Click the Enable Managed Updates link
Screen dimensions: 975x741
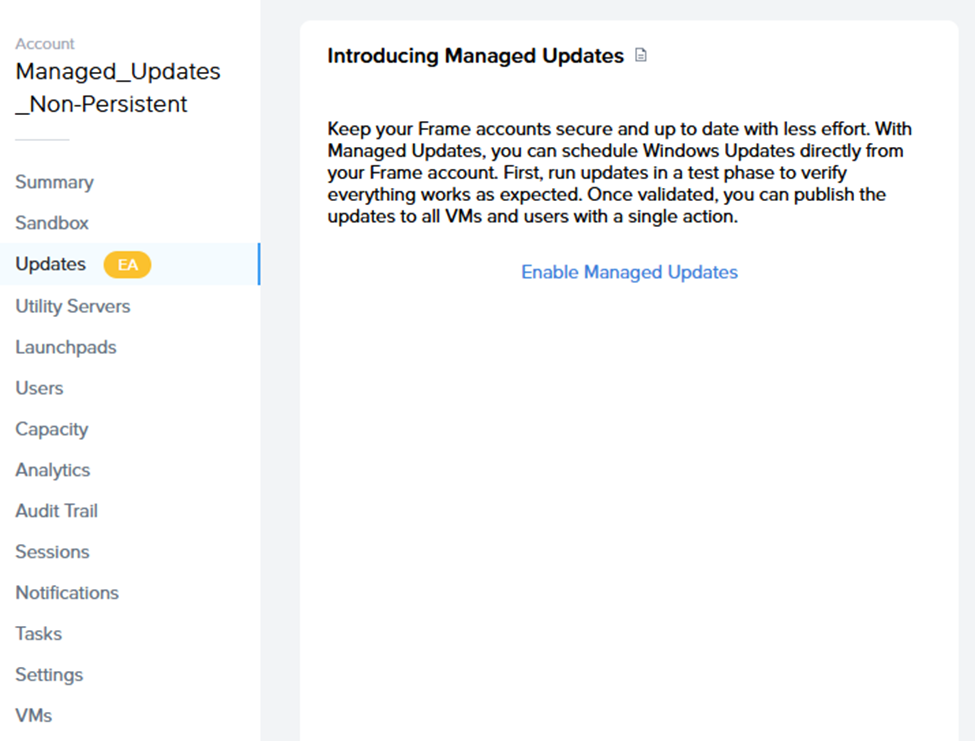[629, 272]
